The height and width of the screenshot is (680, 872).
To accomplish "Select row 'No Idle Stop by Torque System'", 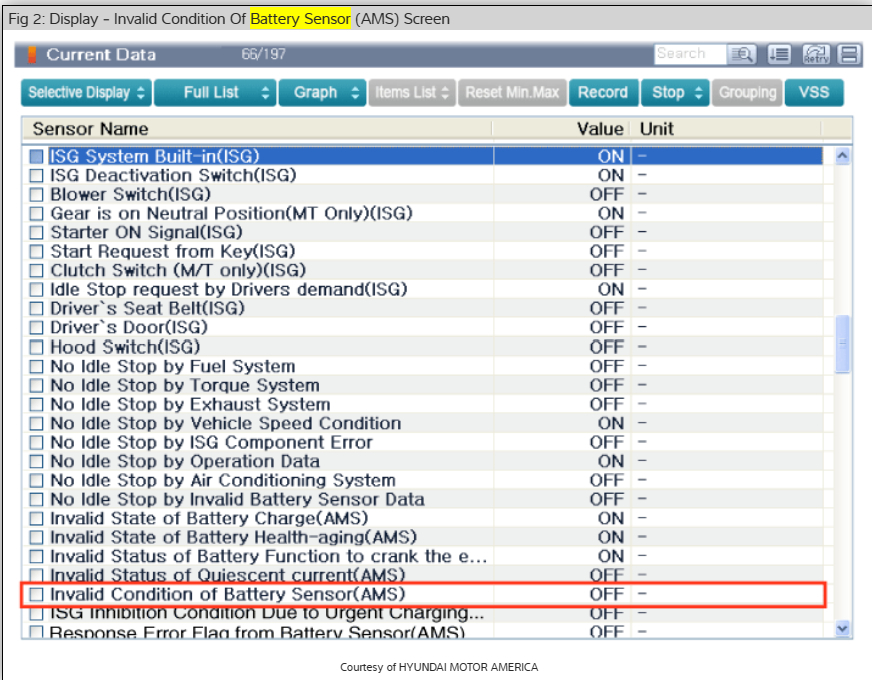I will [423, 385].
